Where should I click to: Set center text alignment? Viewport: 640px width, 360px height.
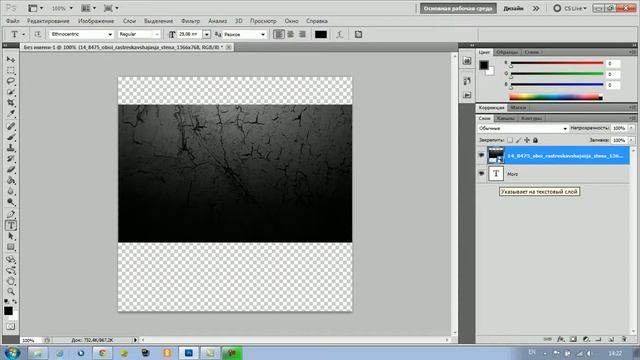[x=291, y=34]
